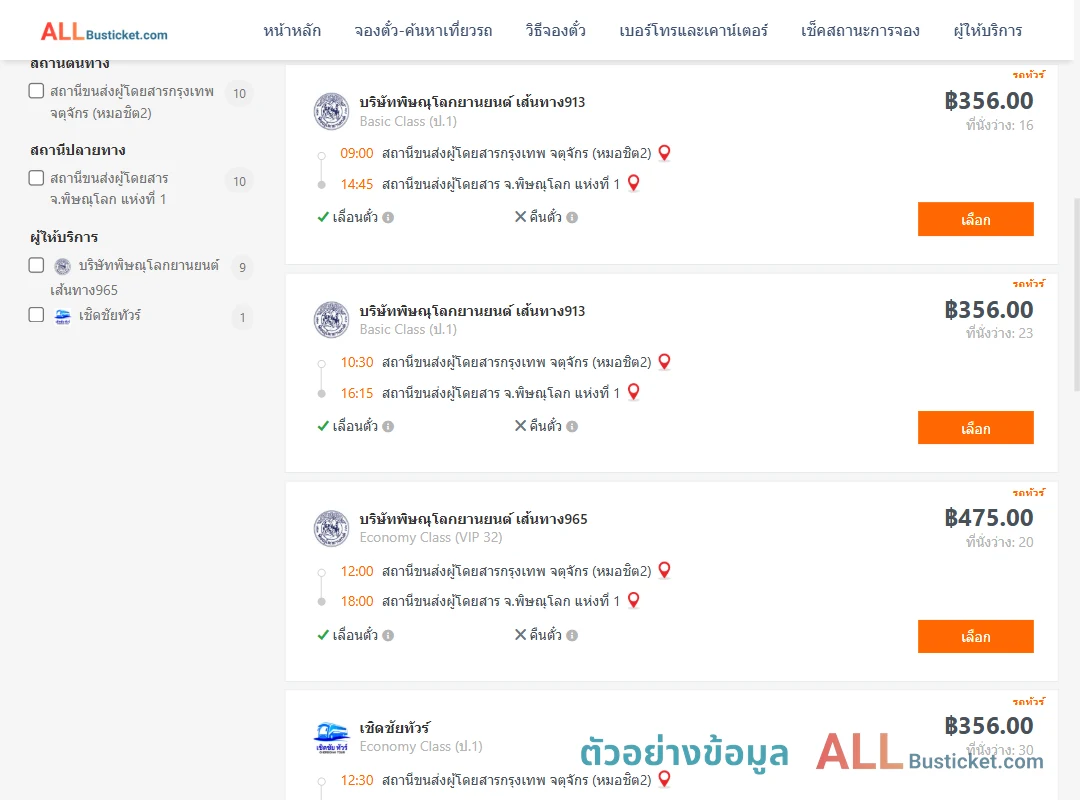Viewport: 1080px width, 800px height.
Task: Select the 09:00 trip with เลือก button
Action: tap(975, 219)
